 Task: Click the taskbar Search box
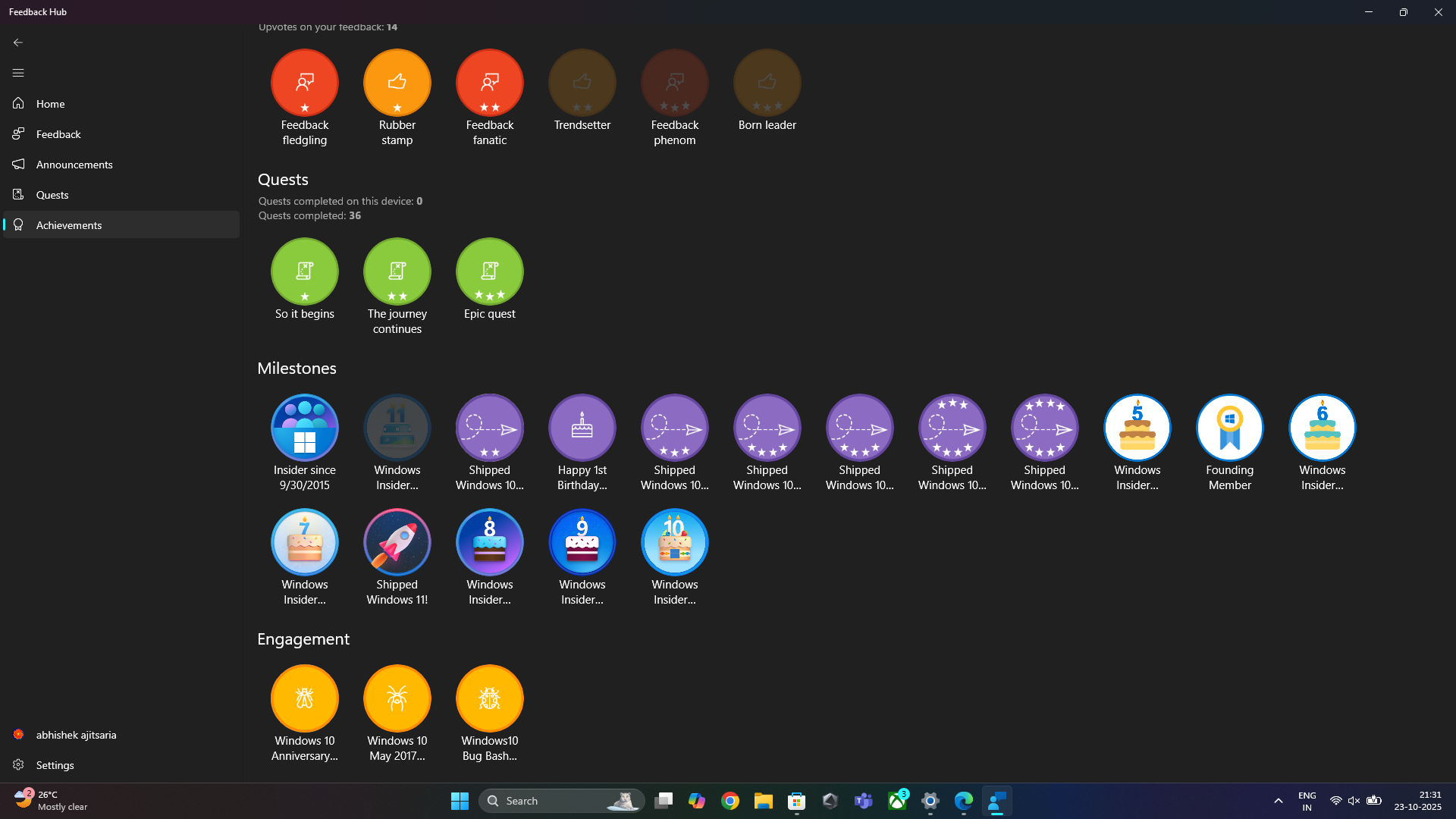tap(562, 801)
